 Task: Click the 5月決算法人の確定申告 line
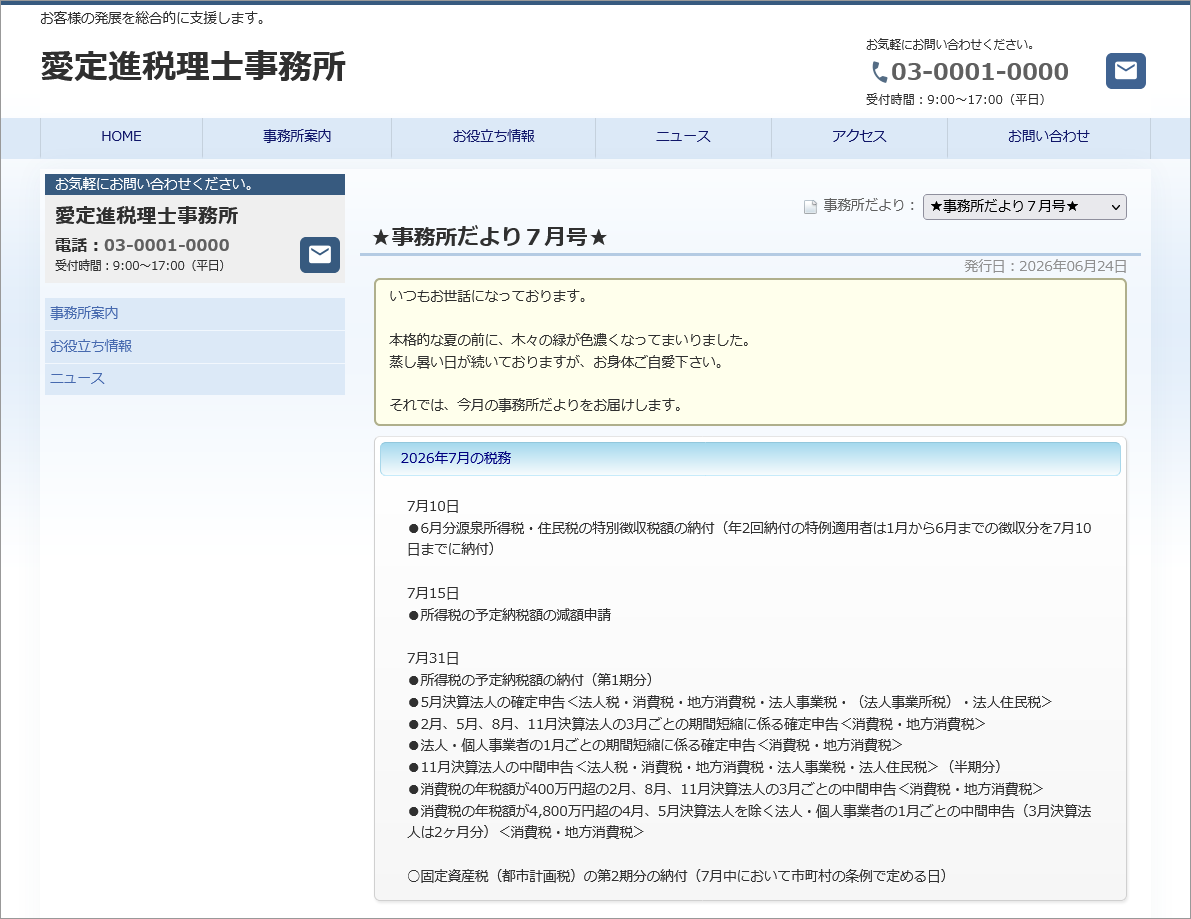[x=729, y=702]
